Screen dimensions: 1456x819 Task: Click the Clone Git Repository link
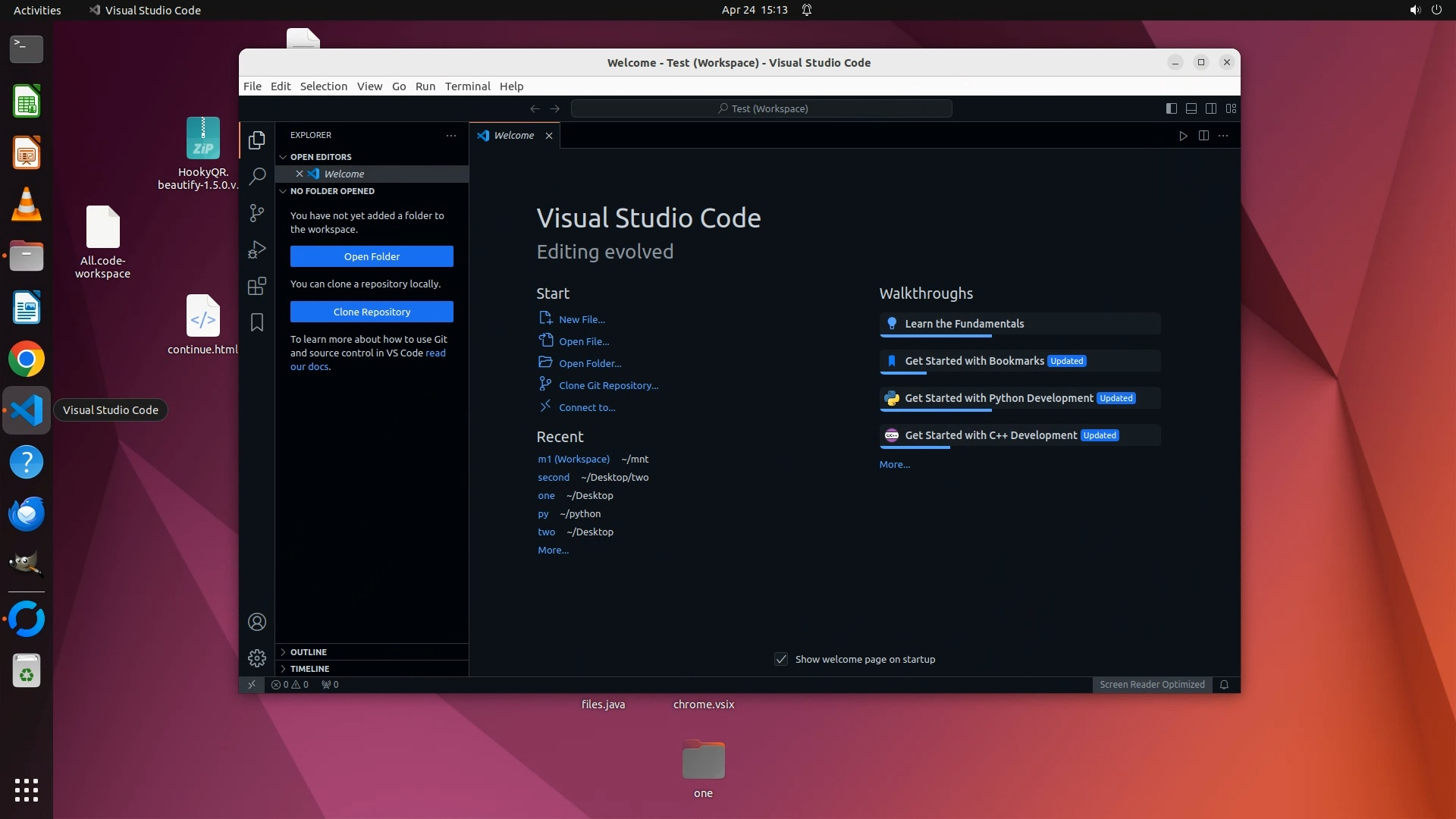[608, 385]
